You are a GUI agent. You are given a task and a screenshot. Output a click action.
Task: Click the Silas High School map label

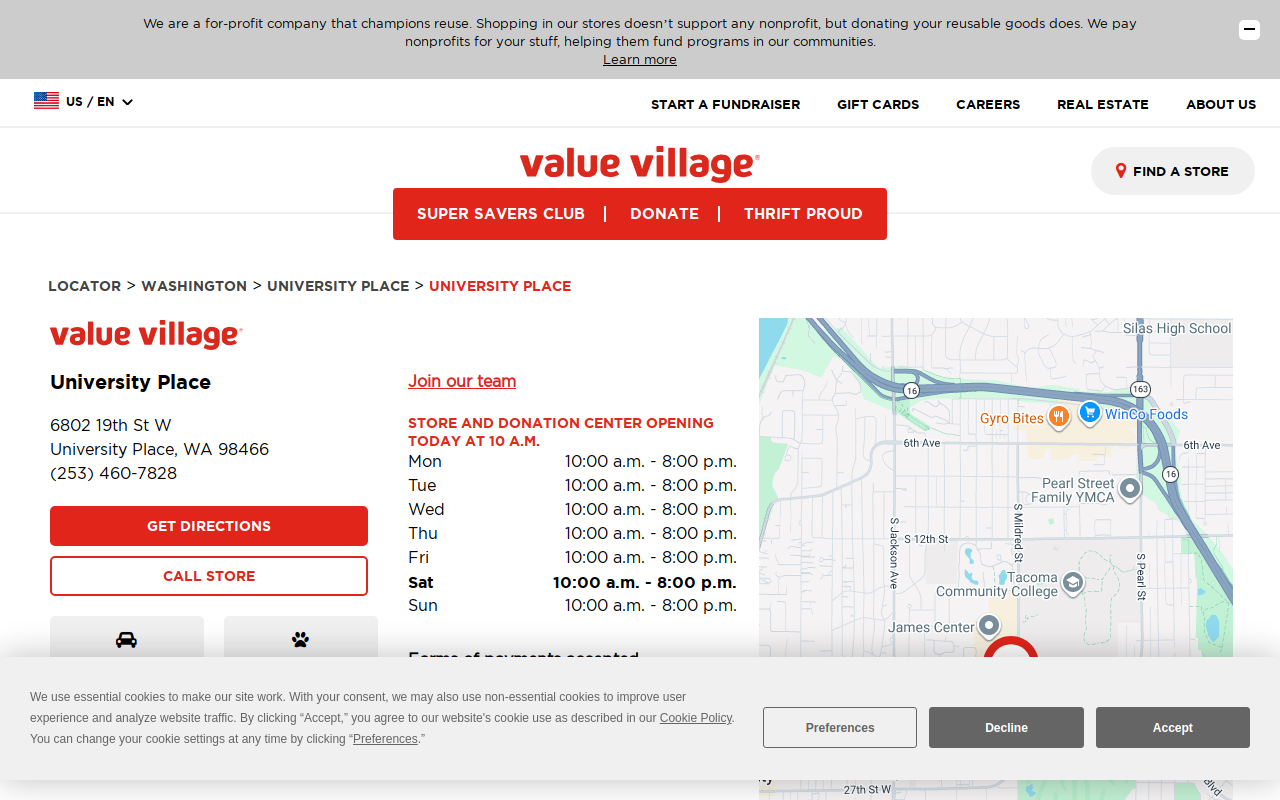point(1177,328)
